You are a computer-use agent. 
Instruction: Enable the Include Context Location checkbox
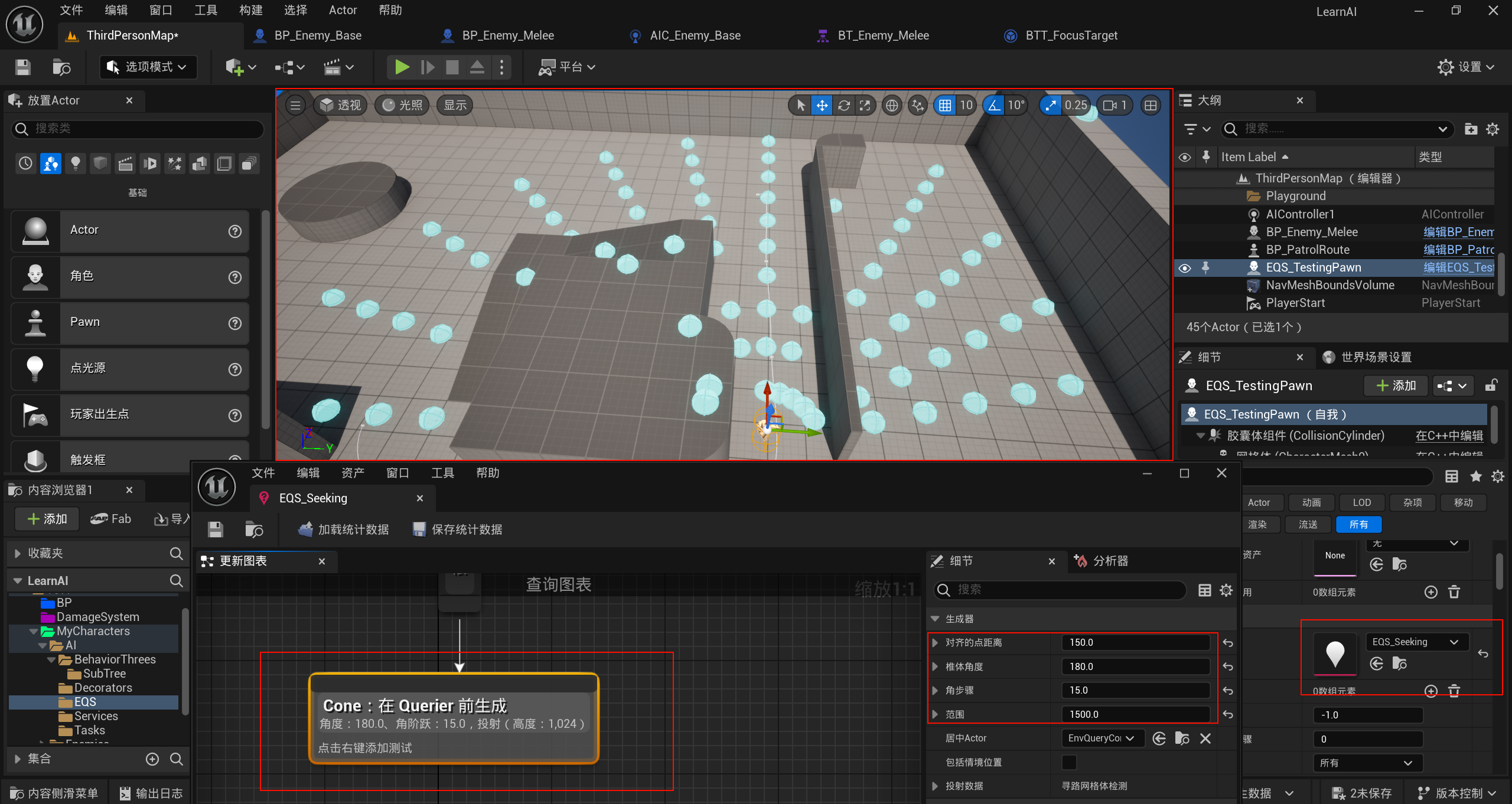1069,762
